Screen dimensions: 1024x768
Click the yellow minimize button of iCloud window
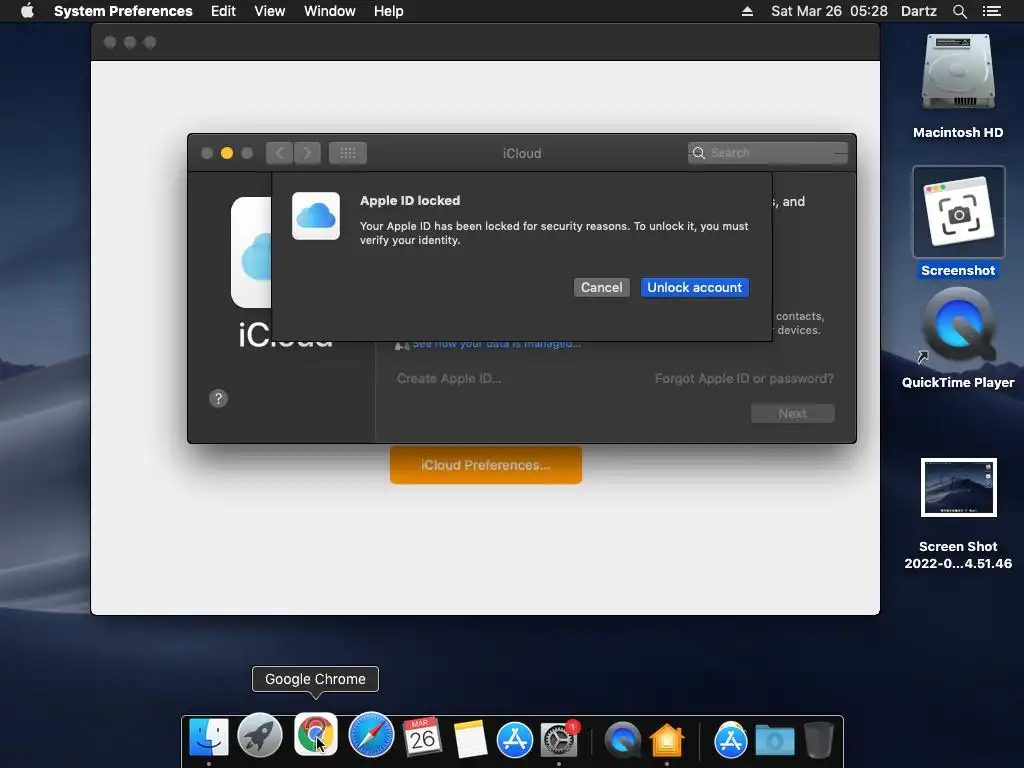point(227,153)
